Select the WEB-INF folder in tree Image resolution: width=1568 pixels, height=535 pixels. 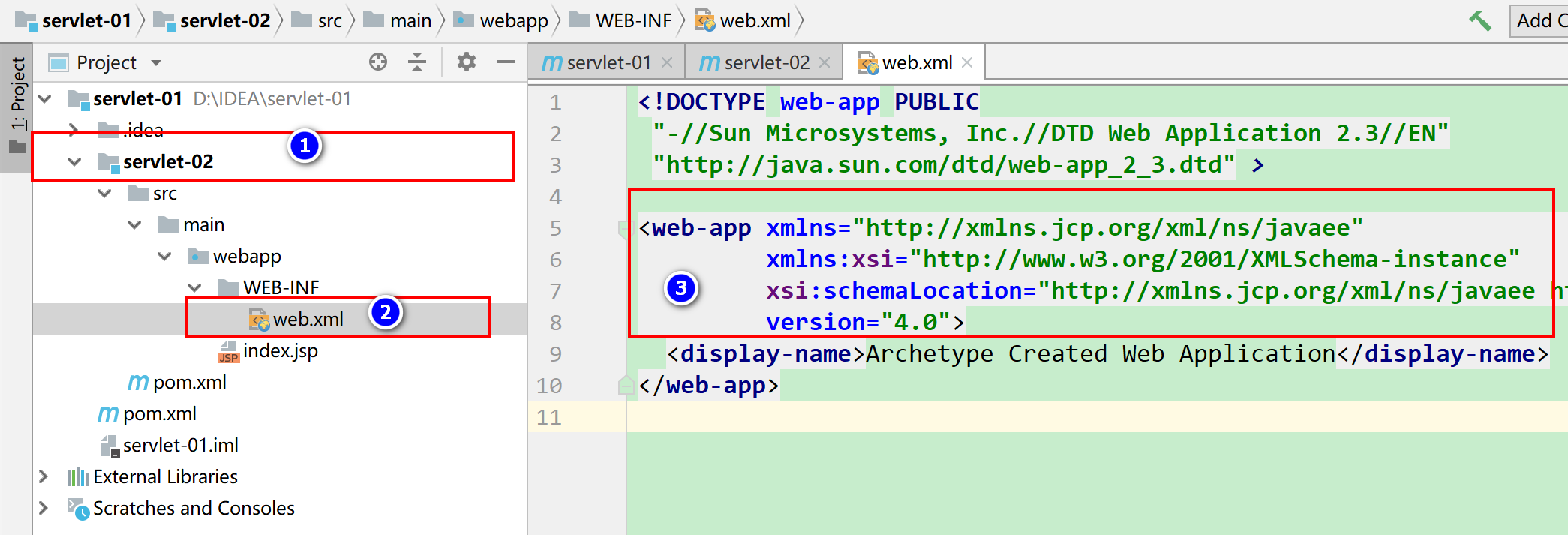pos(281,287)
